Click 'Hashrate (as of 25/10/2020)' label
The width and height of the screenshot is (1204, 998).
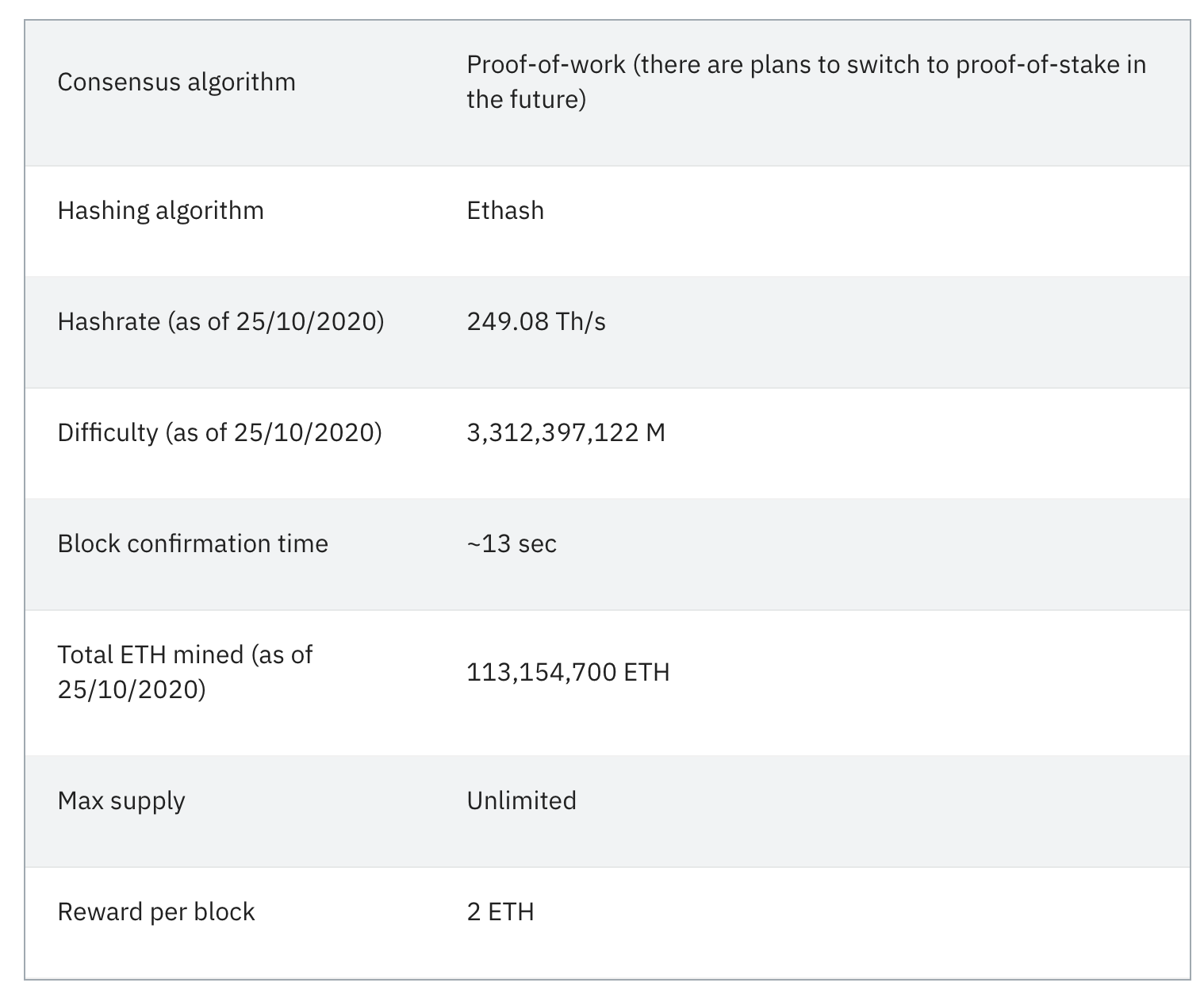(x=220, y=321)
